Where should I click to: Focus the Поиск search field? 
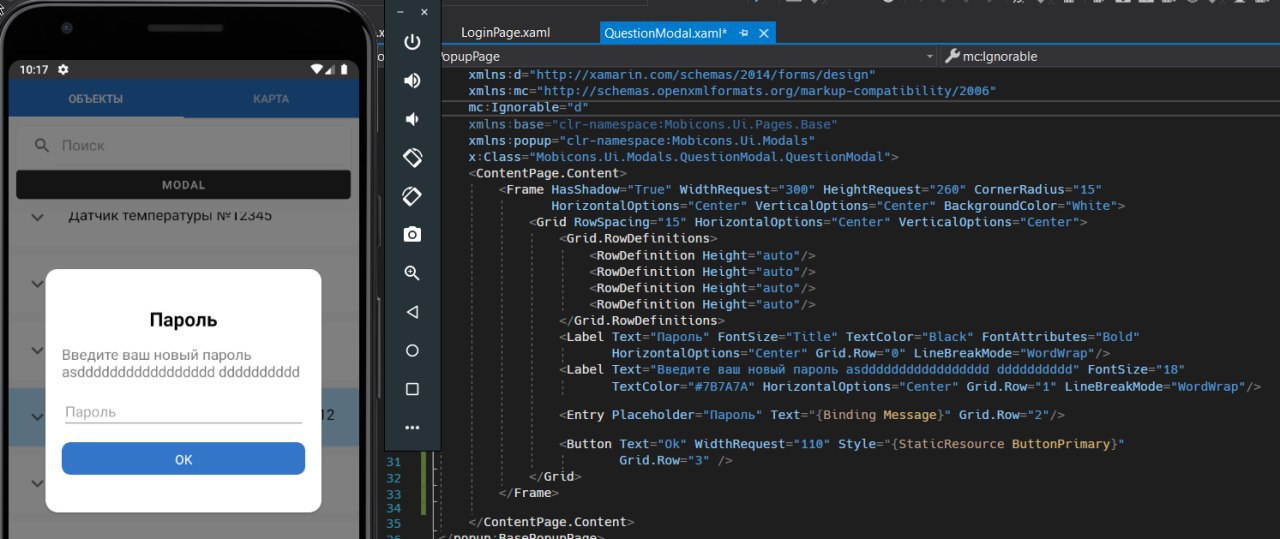pos(183,145)
